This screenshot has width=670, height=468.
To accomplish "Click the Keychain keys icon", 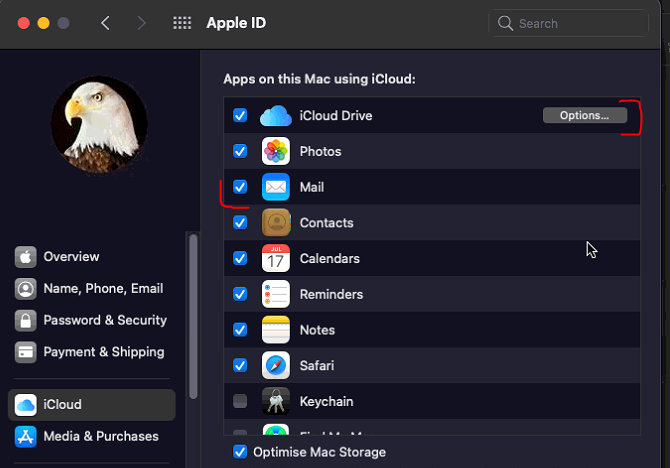I will [x=276, y=401].
